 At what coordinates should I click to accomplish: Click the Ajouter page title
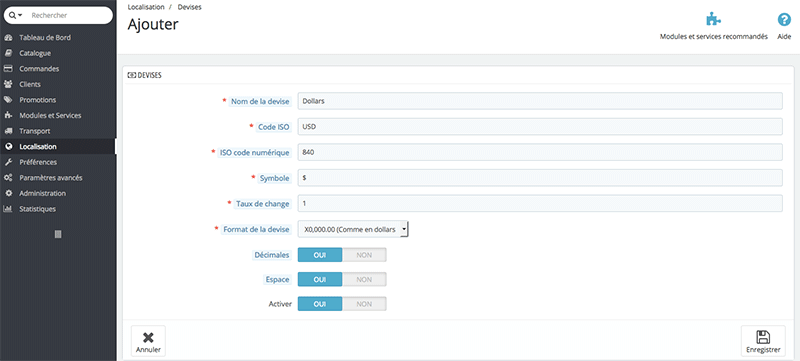[153, 24]
